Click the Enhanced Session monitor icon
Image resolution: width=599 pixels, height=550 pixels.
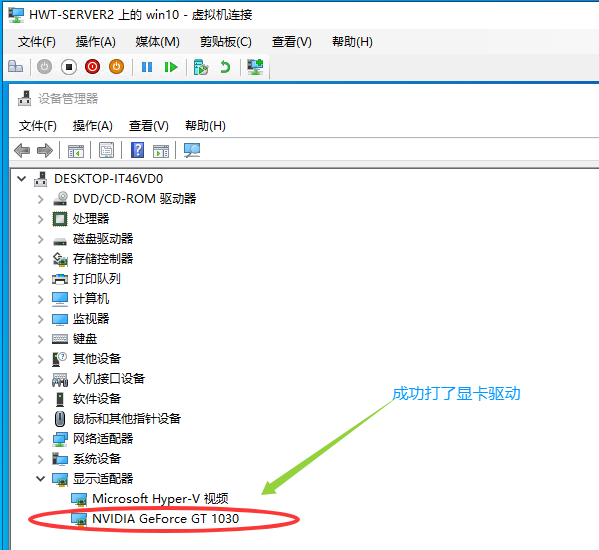[255, 67]
